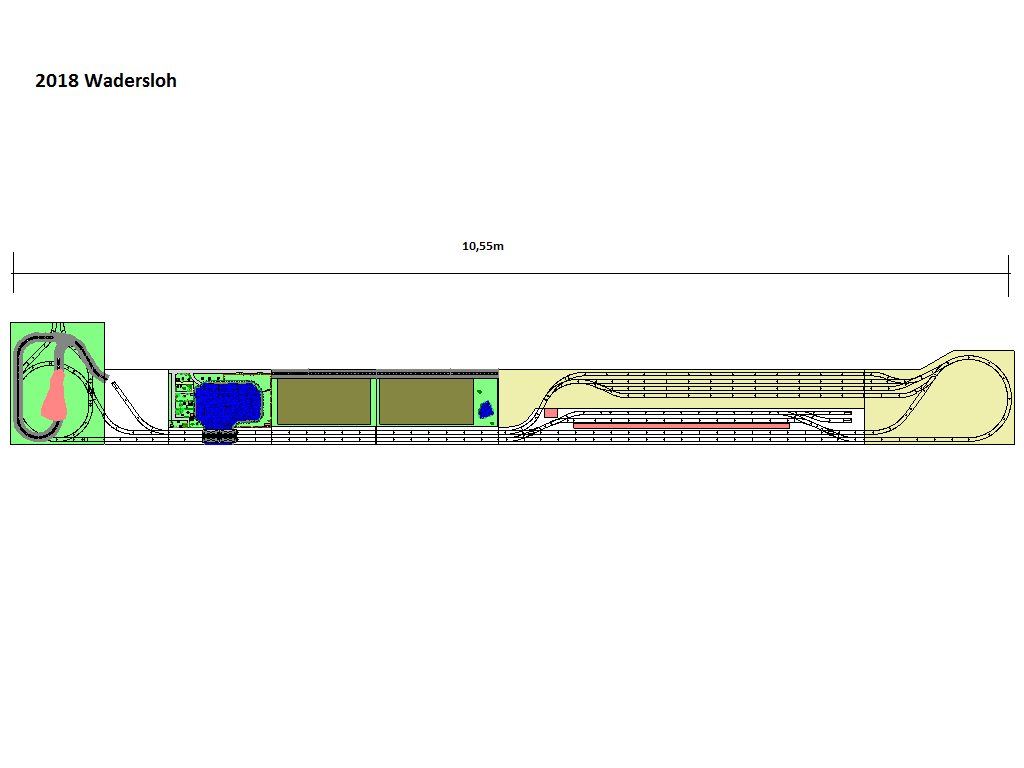Viewport: 1024px width, 768px height.
Task: Click the small pink square building
Action: (x=550, y=413)
